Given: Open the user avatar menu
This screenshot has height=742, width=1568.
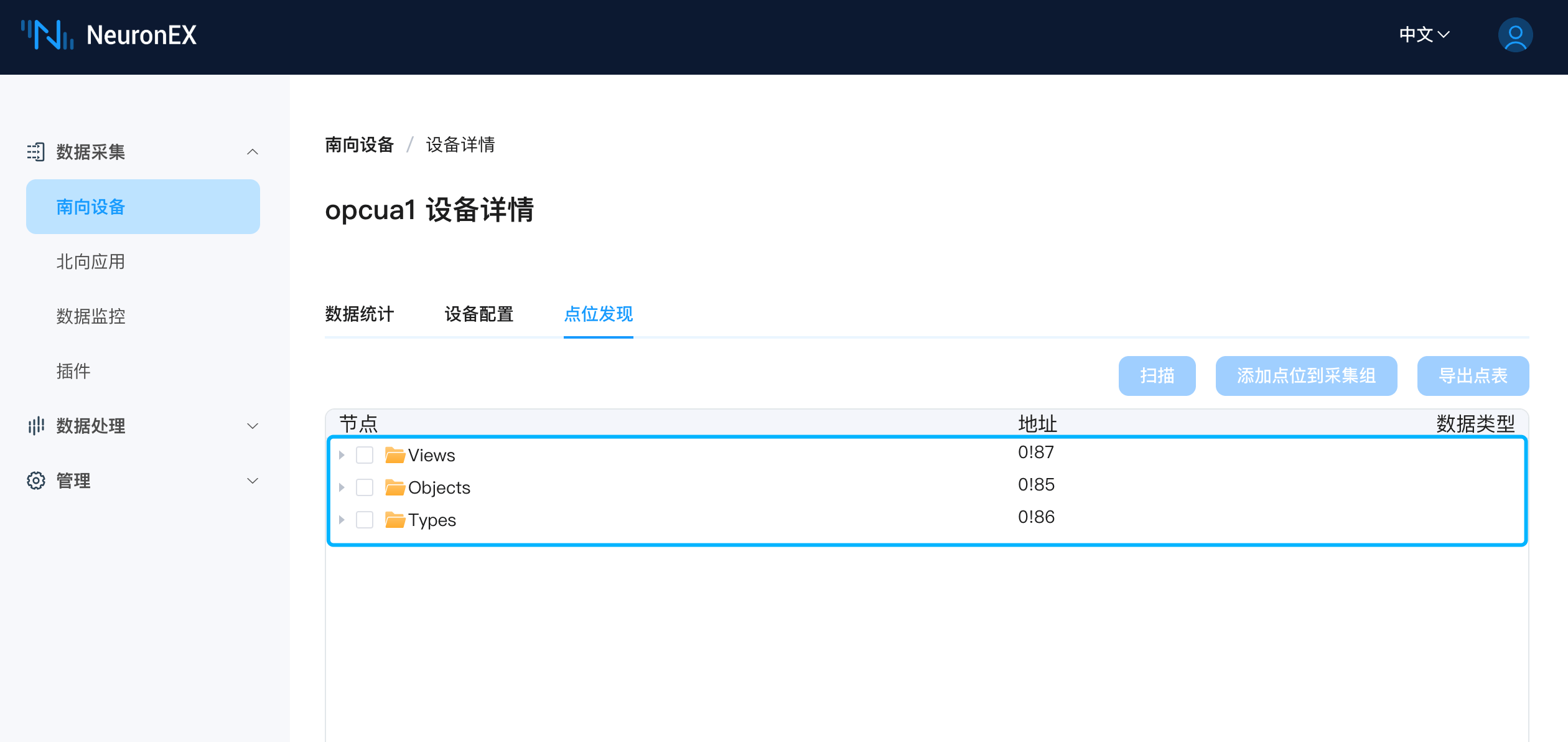Looking at the screenshot, I should click(x=1514, y=35).
